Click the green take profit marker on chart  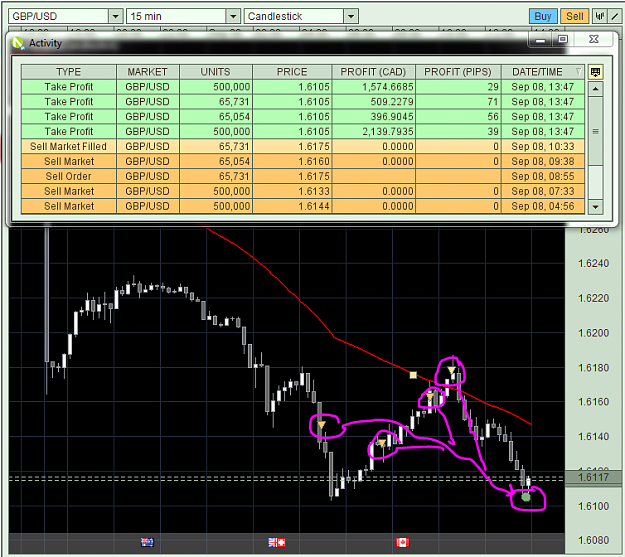click(526, 497)
